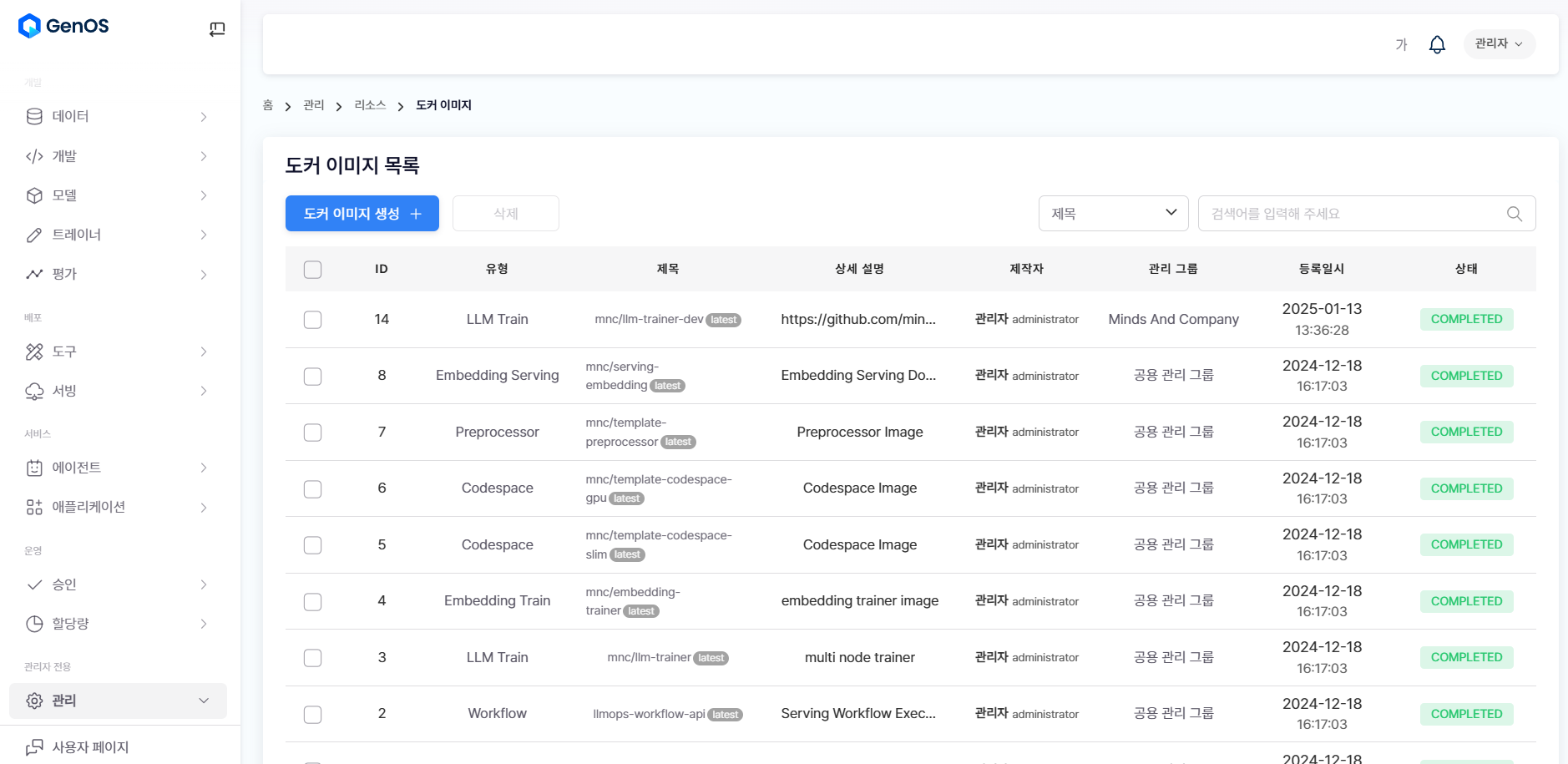Image resolution: width=1568 pixels, height=764 pixels.
Task: Click the database icon beside 데이터
Action: [34, 117]
